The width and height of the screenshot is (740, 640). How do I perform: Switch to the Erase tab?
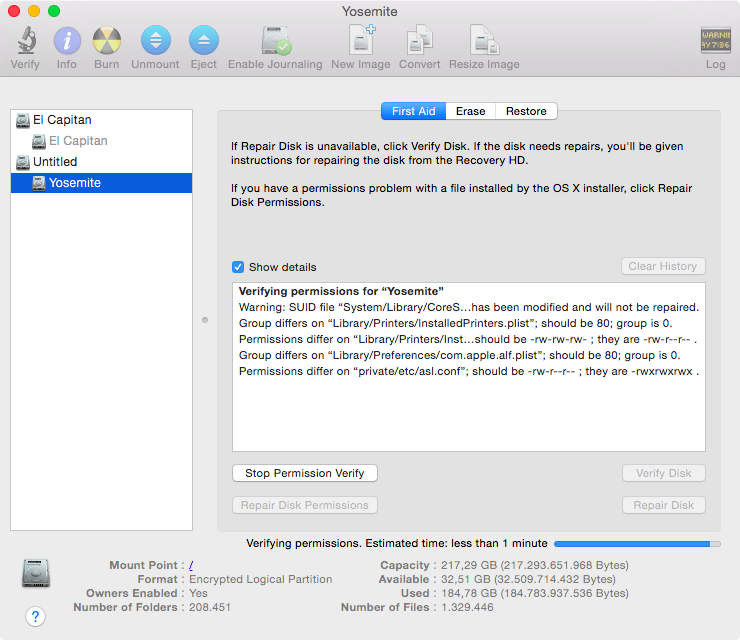coord(470,111)
